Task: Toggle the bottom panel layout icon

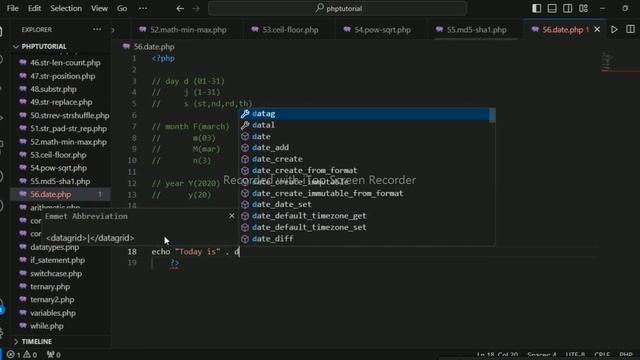Action: (552, 8)
